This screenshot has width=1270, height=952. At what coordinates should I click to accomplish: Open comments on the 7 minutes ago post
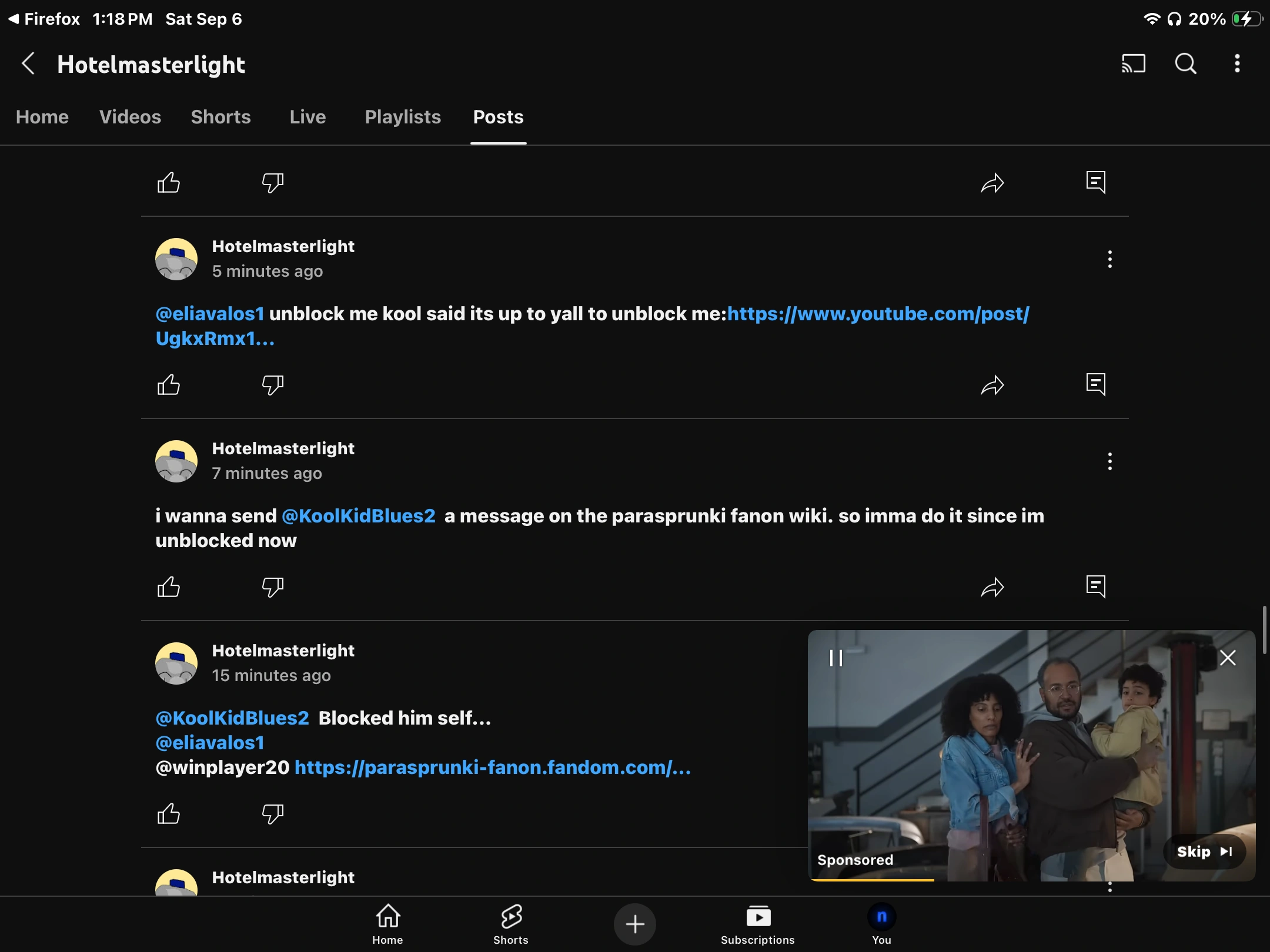coord(1096,586)
